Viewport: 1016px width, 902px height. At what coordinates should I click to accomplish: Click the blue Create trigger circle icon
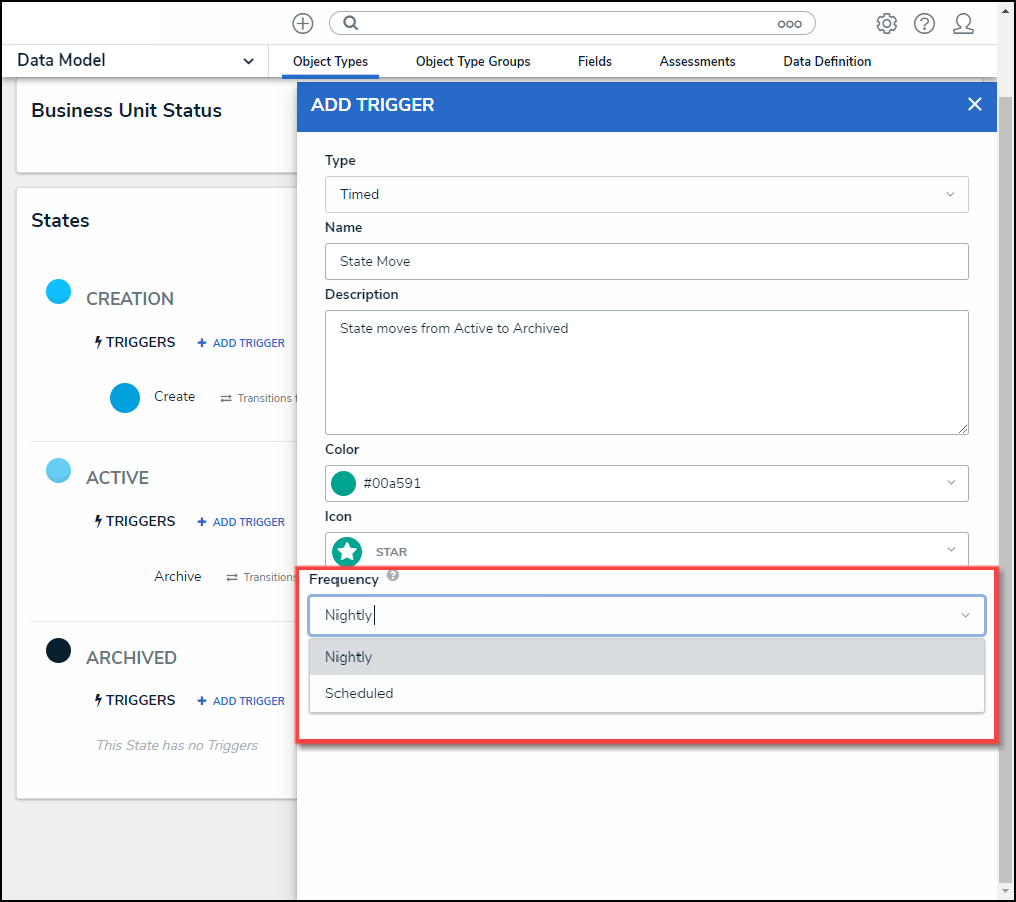[125, 398]
